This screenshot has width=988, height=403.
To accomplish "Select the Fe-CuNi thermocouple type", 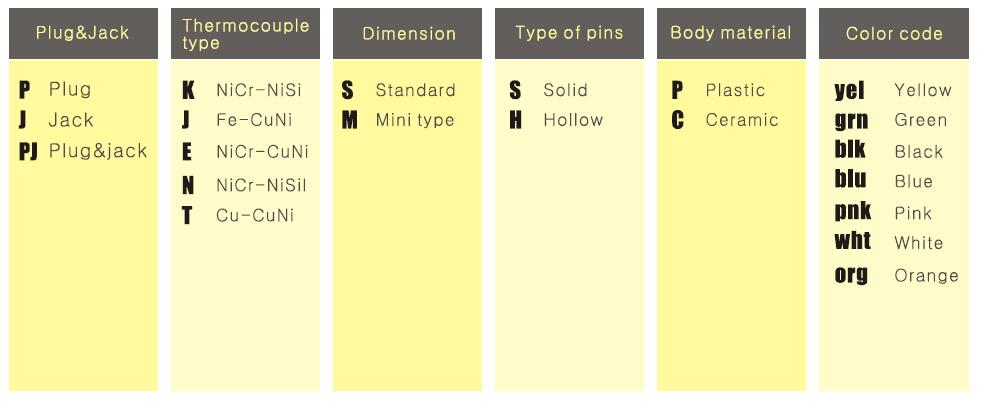I will click(x=254, y=120).
